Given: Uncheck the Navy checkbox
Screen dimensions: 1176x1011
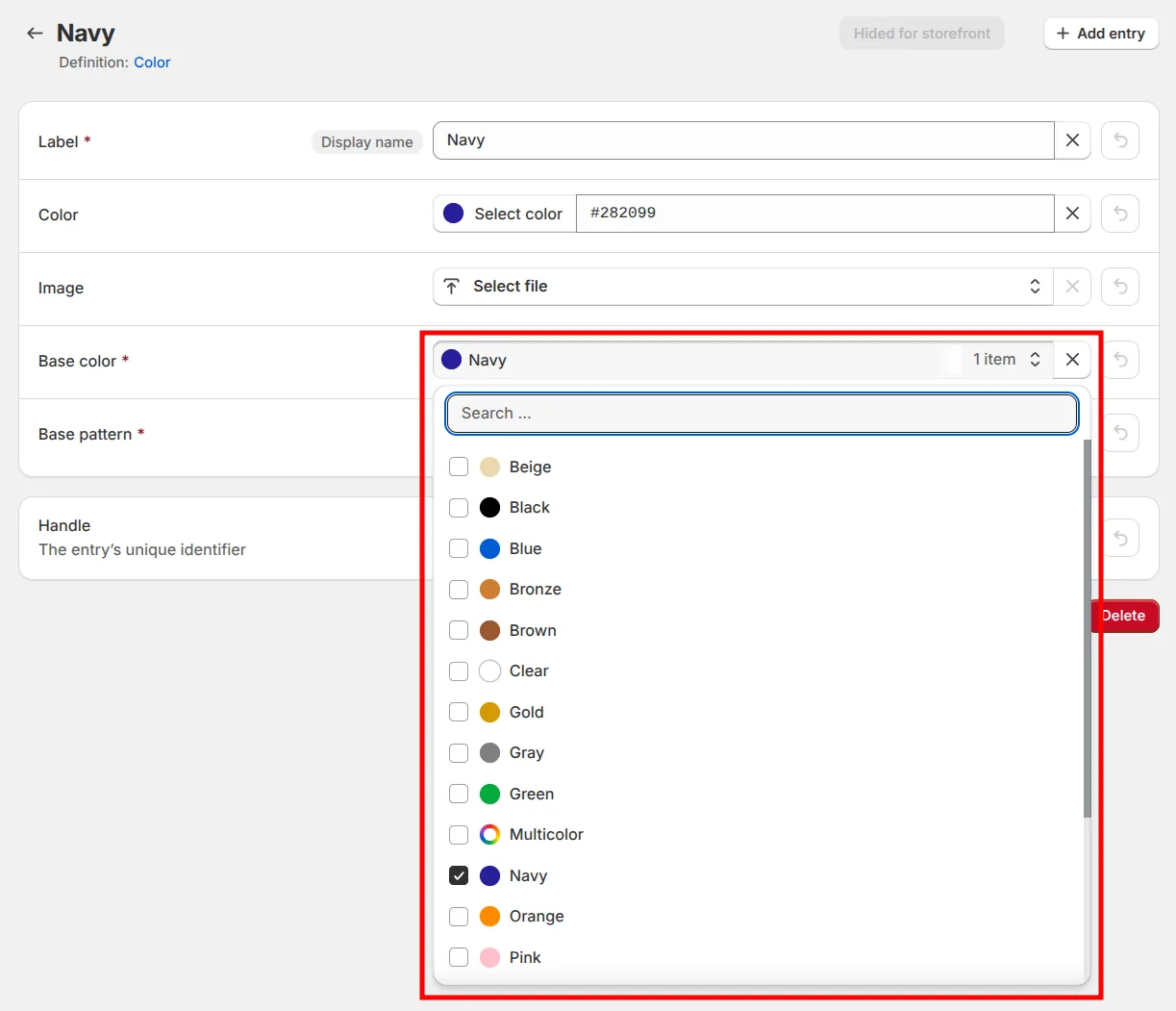Looking at the screenshot, I should (x=459, y=875).
